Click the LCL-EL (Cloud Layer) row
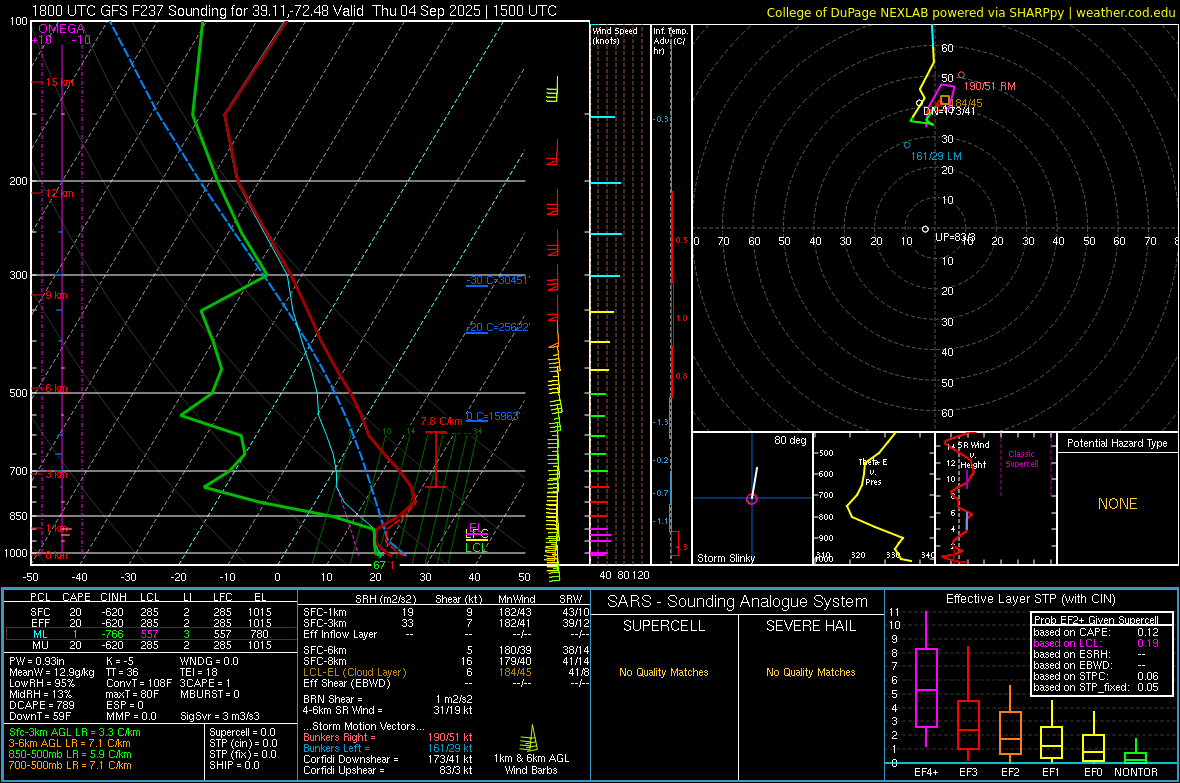The height and width of the screenshot is (783, 1180). [x=446, y=672]
